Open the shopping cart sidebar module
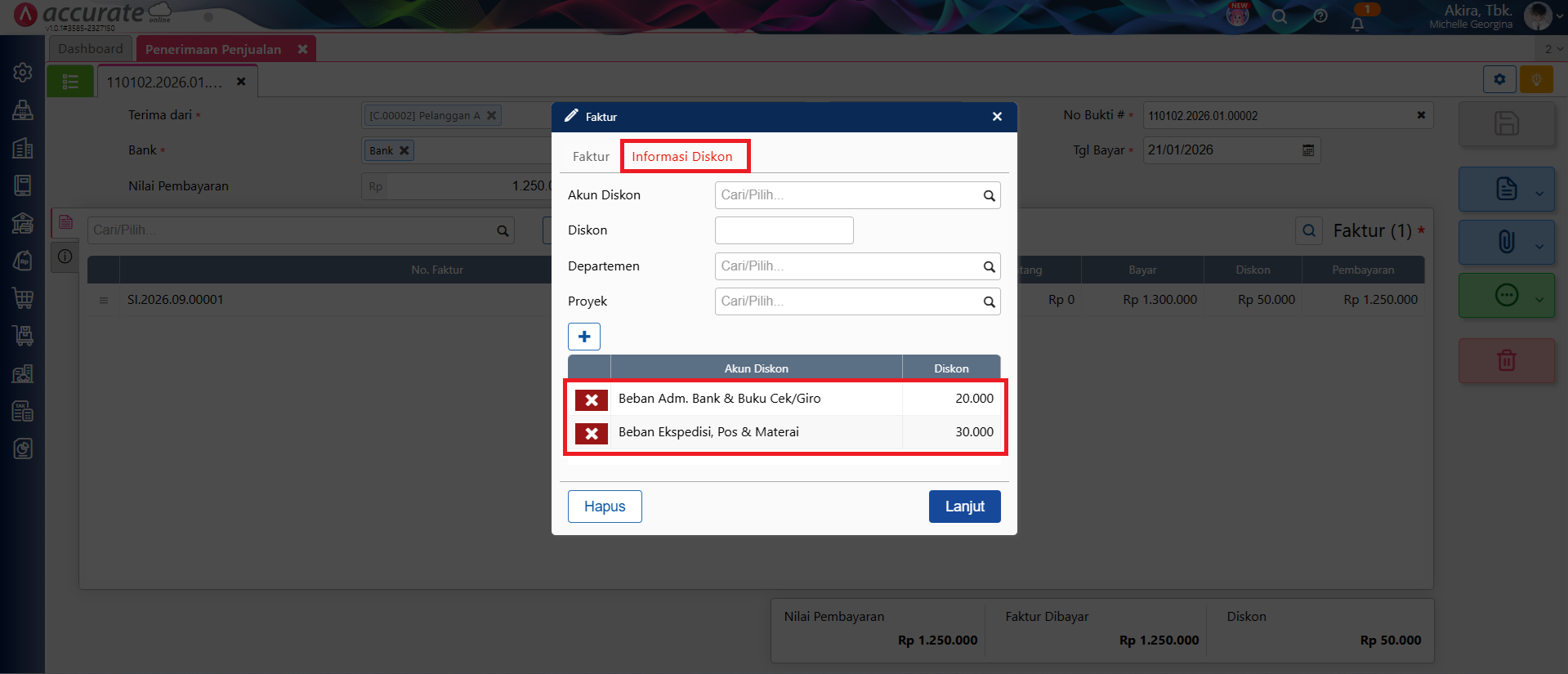This screenshot has height=674, width=1568. pos(23,298)
